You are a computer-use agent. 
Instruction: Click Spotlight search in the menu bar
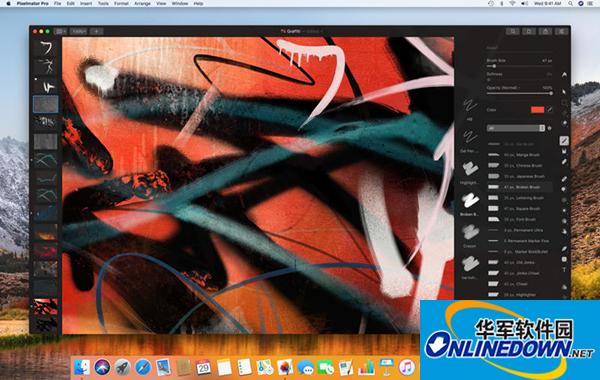click(570, 3)
